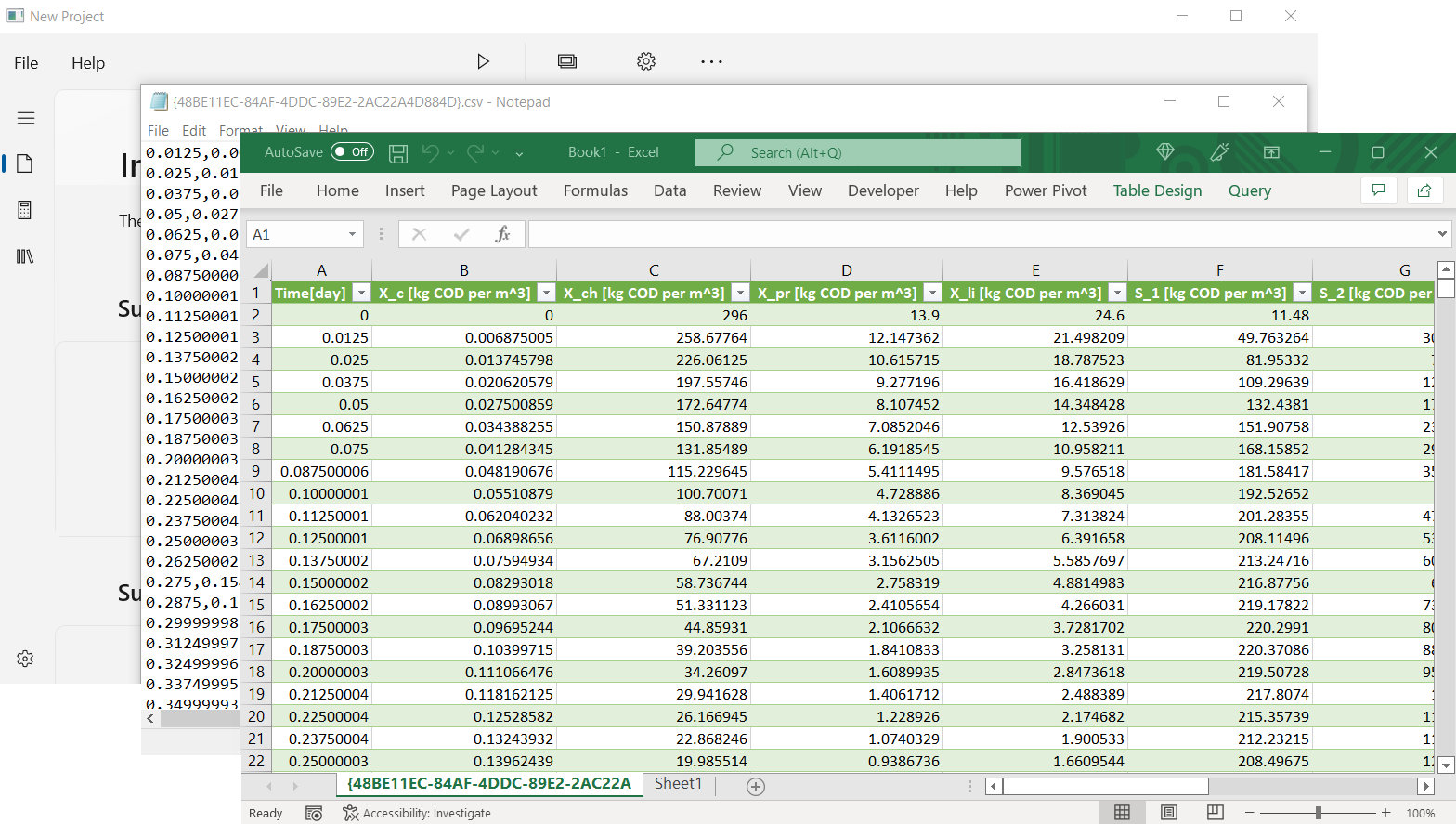Switch to Page Layout view icon

1169,813
